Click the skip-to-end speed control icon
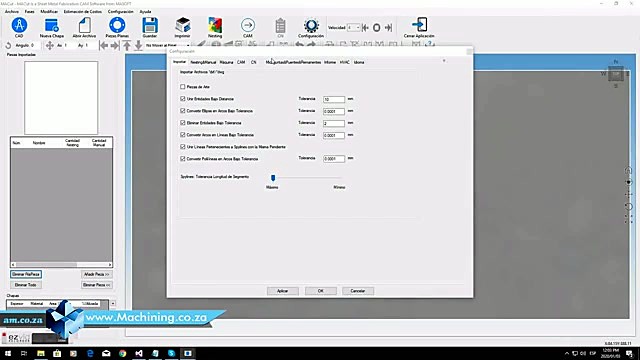The image size is (640, 360). [388, 28]
